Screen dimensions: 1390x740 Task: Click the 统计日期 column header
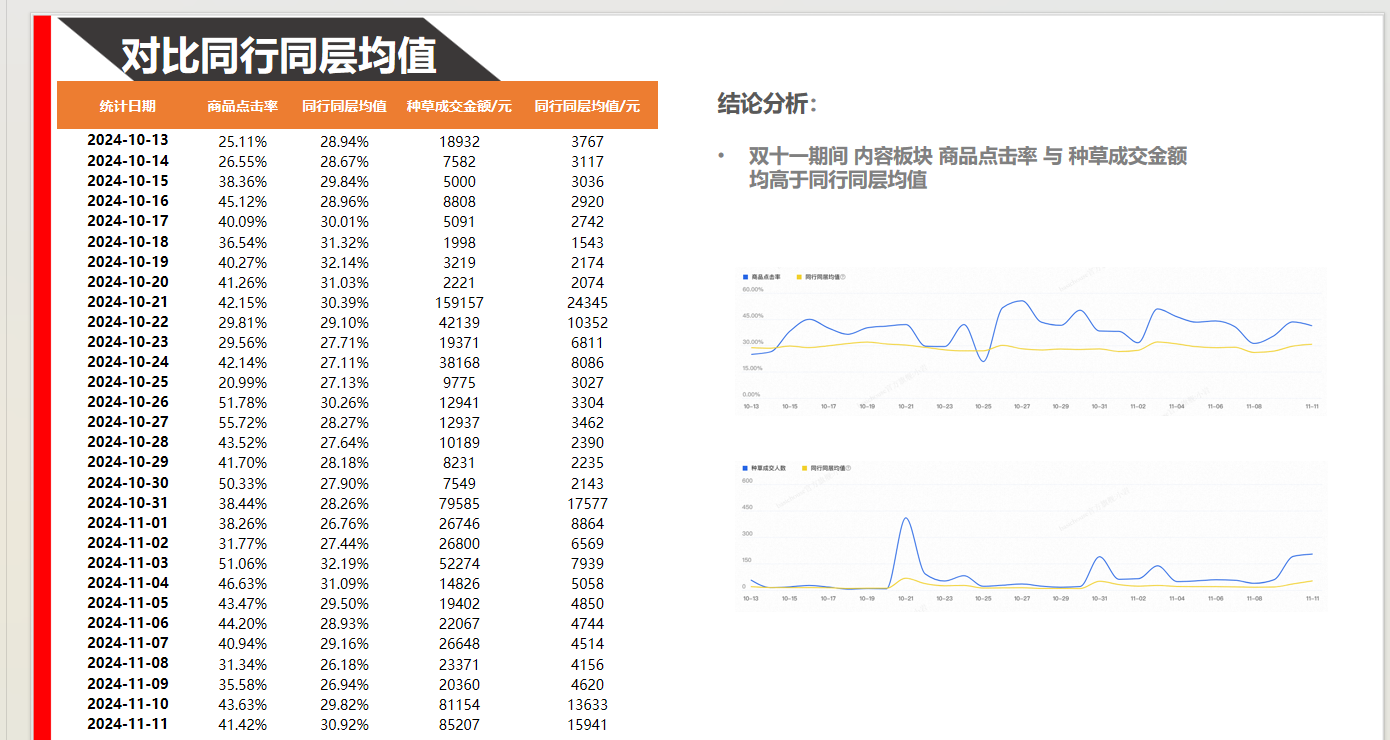pyautogui.click(x=127, y=106)
